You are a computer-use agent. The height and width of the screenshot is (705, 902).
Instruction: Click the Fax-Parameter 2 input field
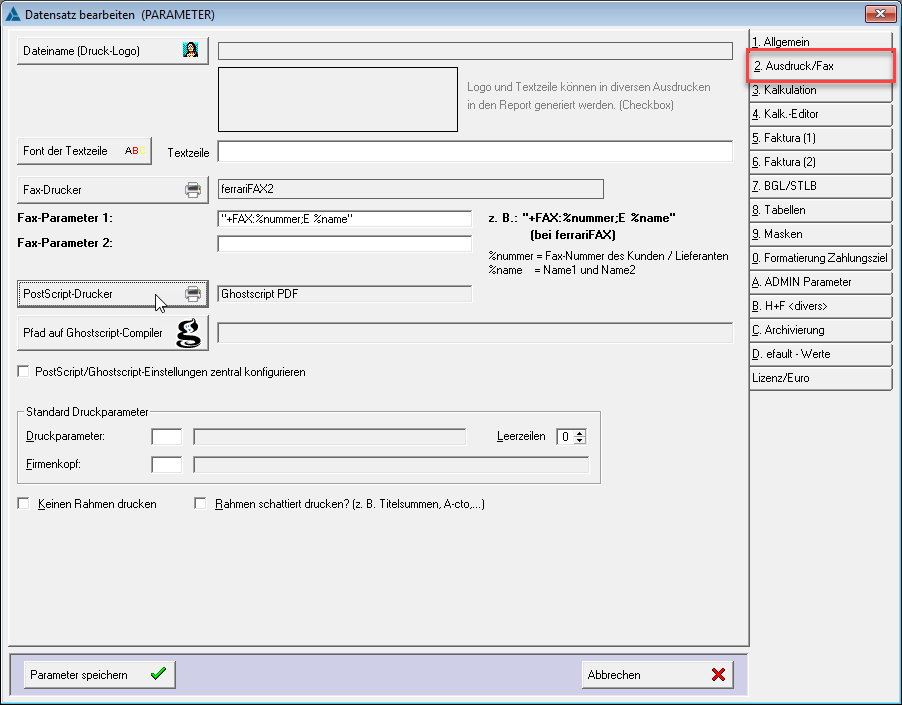click(344, 243)
